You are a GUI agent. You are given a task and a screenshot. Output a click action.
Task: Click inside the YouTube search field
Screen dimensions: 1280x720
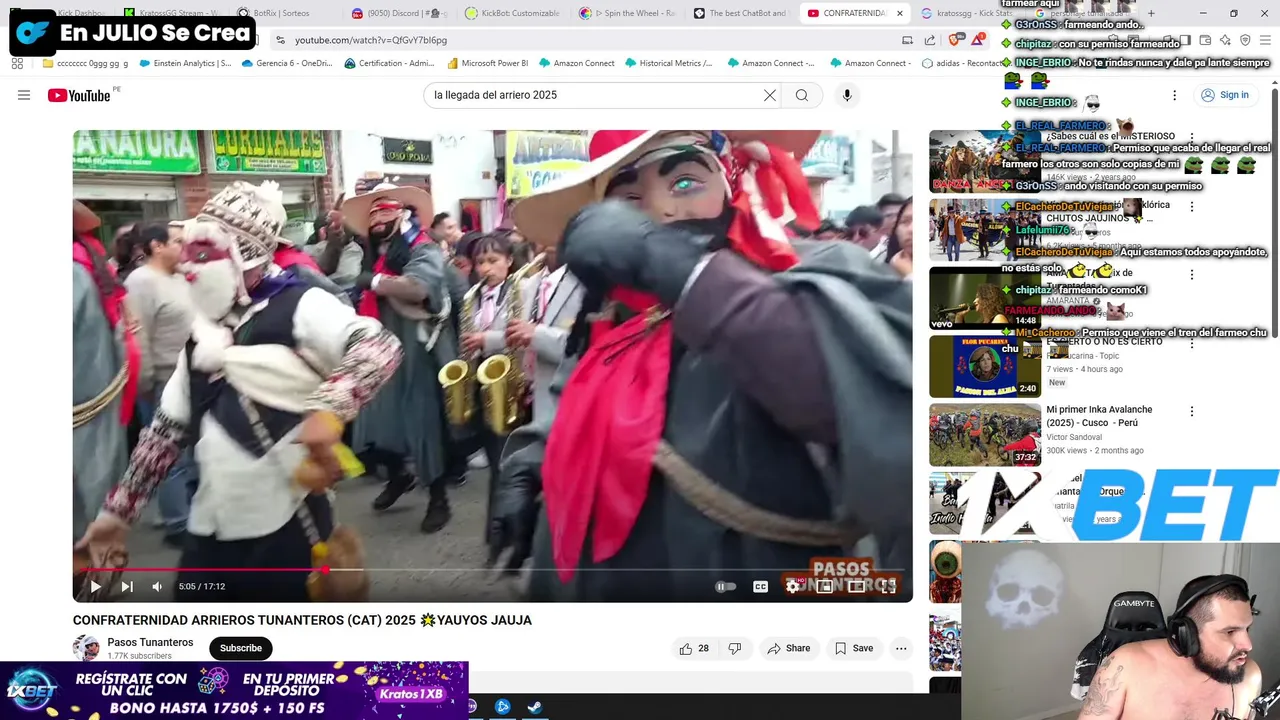[x=595, y=95]
